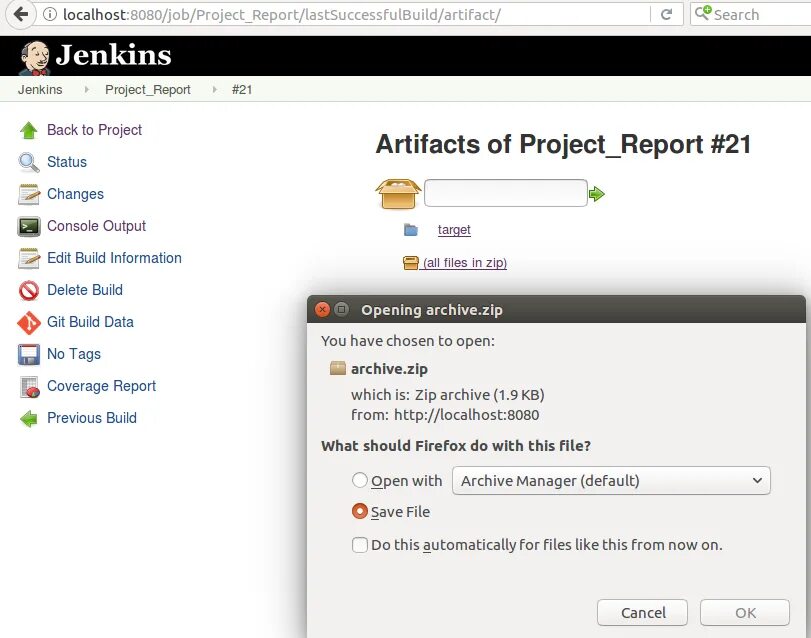Click the artifact path input field
The image size is (811, 638).
point(505,193)
